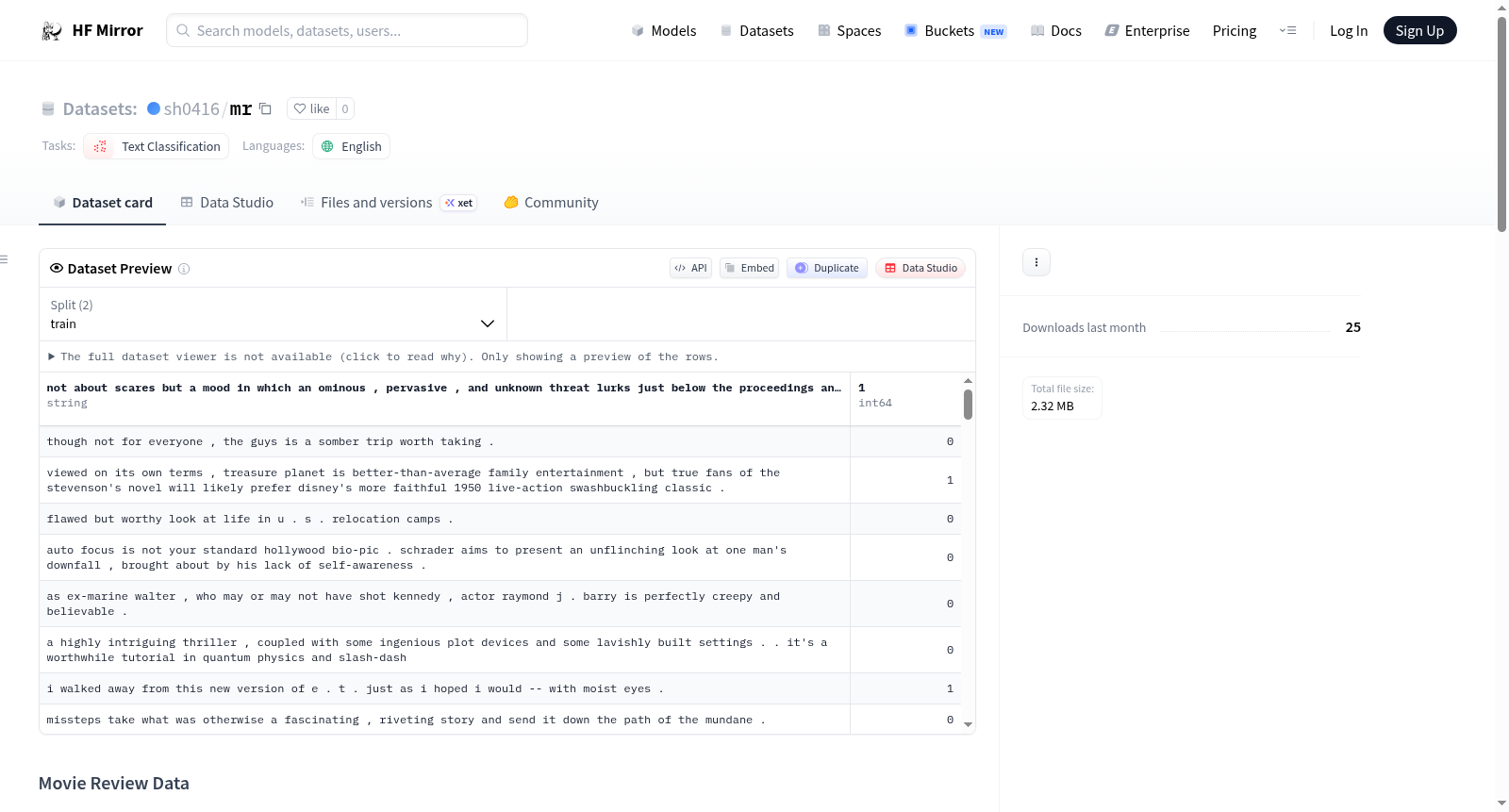Screen dimensions: 1509x812
Task: Click Downloads last month value 25
Action: coord(1352,327)
